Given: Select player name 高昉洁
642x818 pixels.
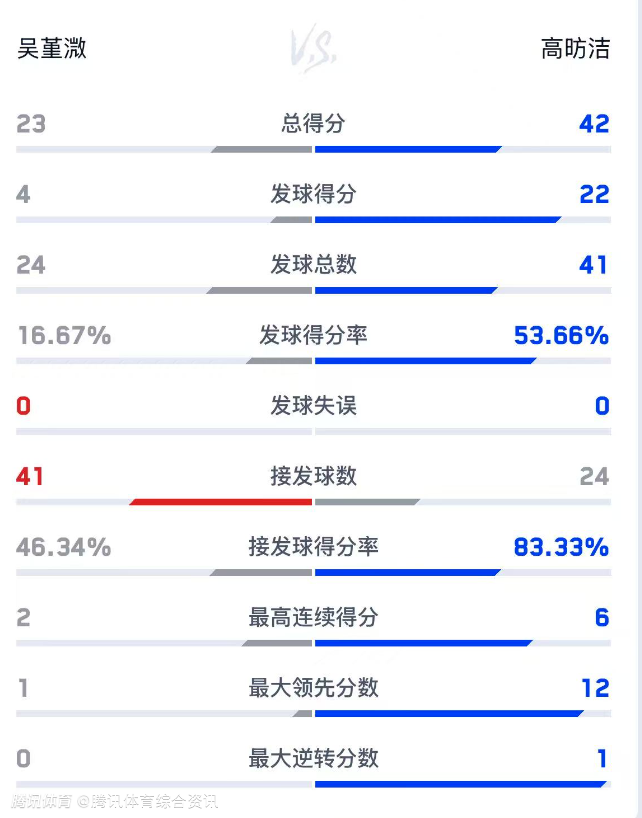Looking at the screenshot, I should 575,48.
